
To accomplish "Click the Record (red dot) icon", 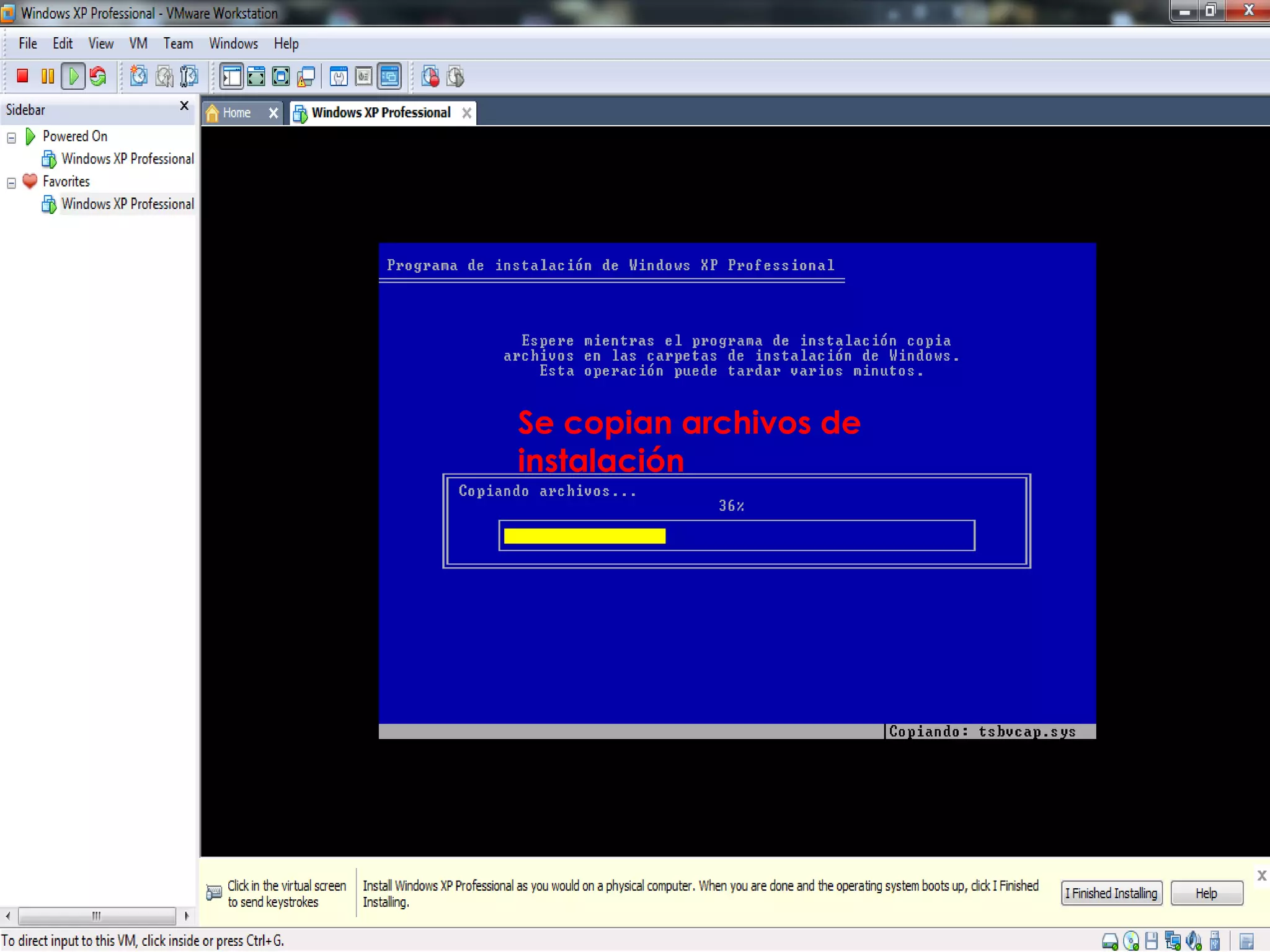I will 430,76.
